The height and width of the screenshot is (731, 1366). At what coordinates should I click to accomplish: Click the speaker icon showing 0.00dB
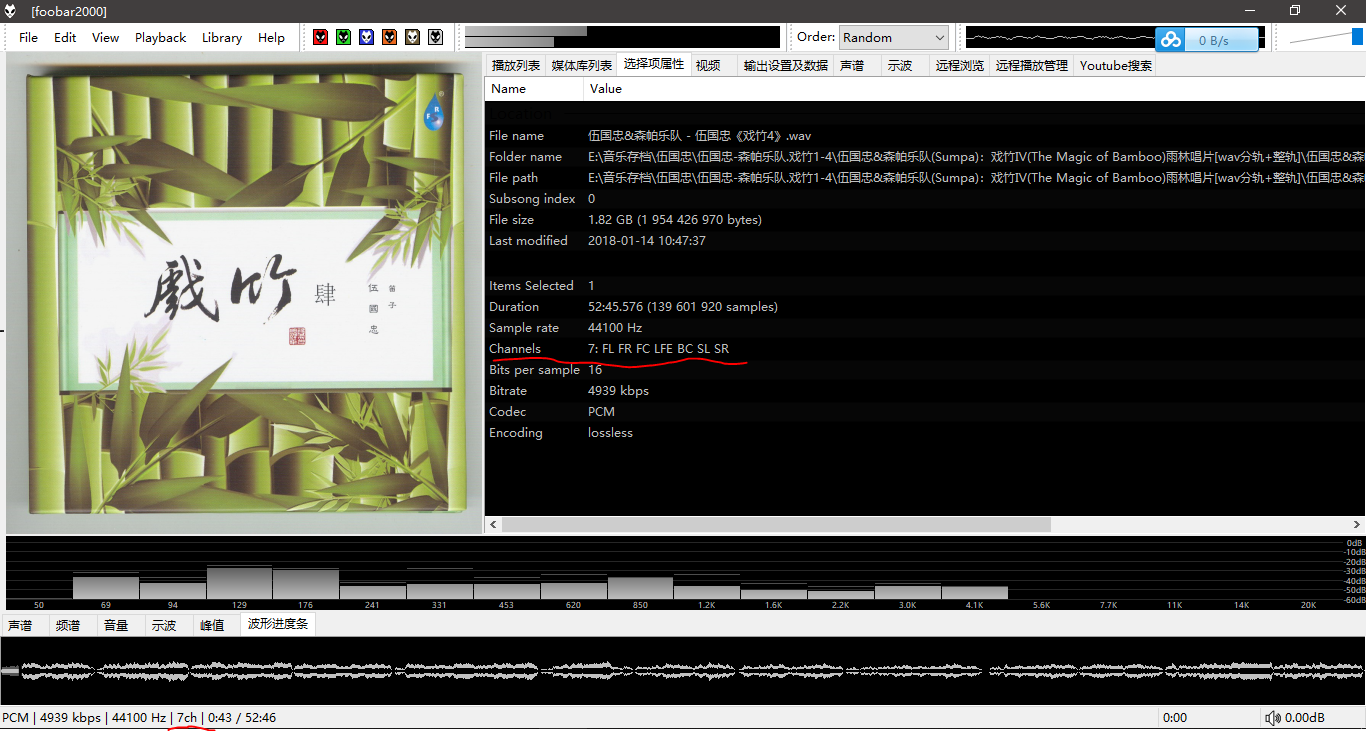coord(1275,717)
